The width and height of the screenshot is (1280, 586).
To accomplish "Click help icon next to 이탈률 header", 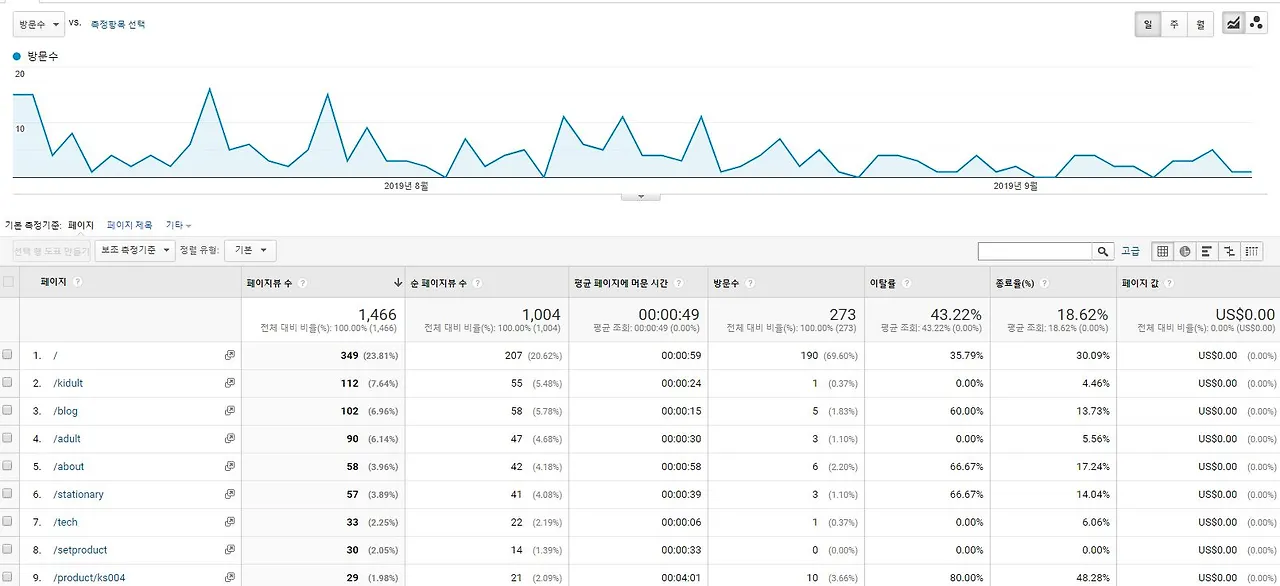I will (x=907, y=283).
